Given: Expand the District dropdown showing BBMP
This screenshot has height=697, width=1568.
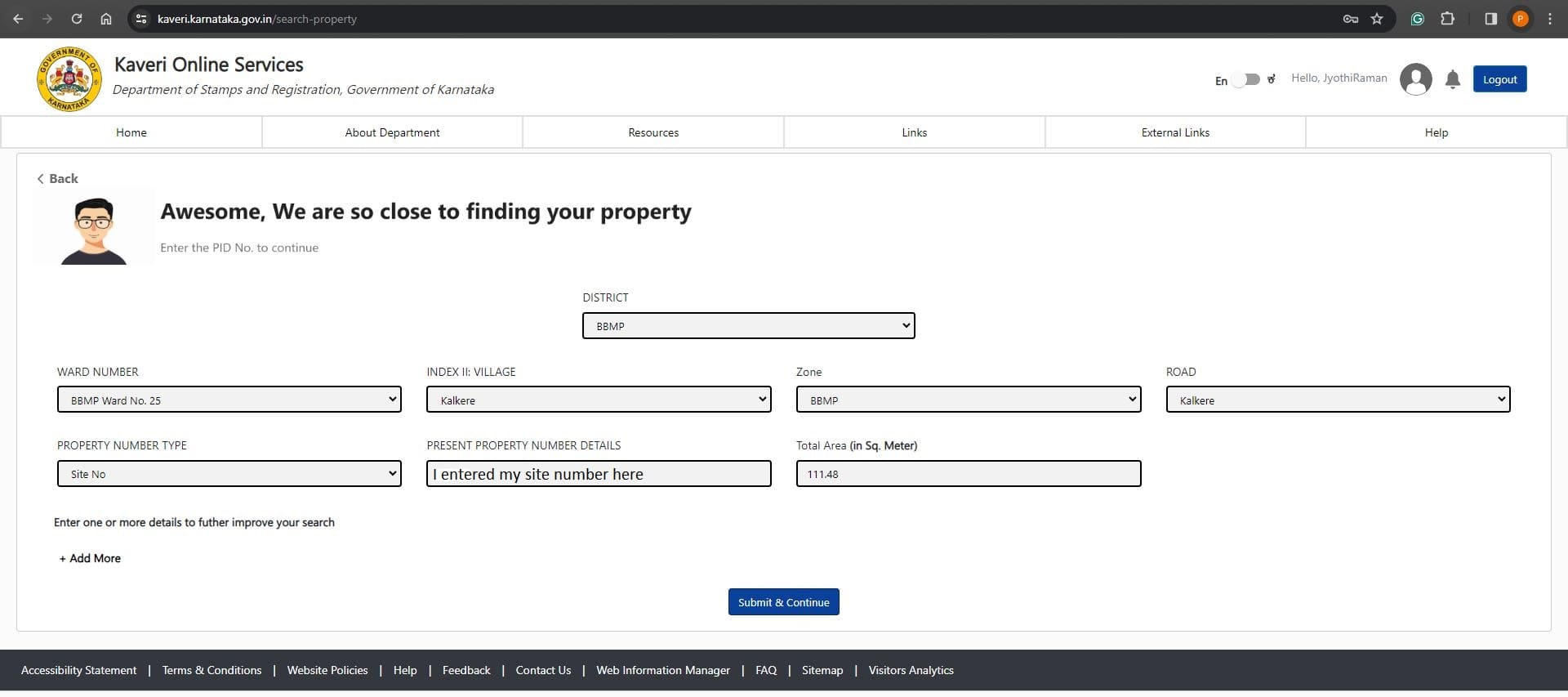Looking at the screenshot, I should point(748,326).
